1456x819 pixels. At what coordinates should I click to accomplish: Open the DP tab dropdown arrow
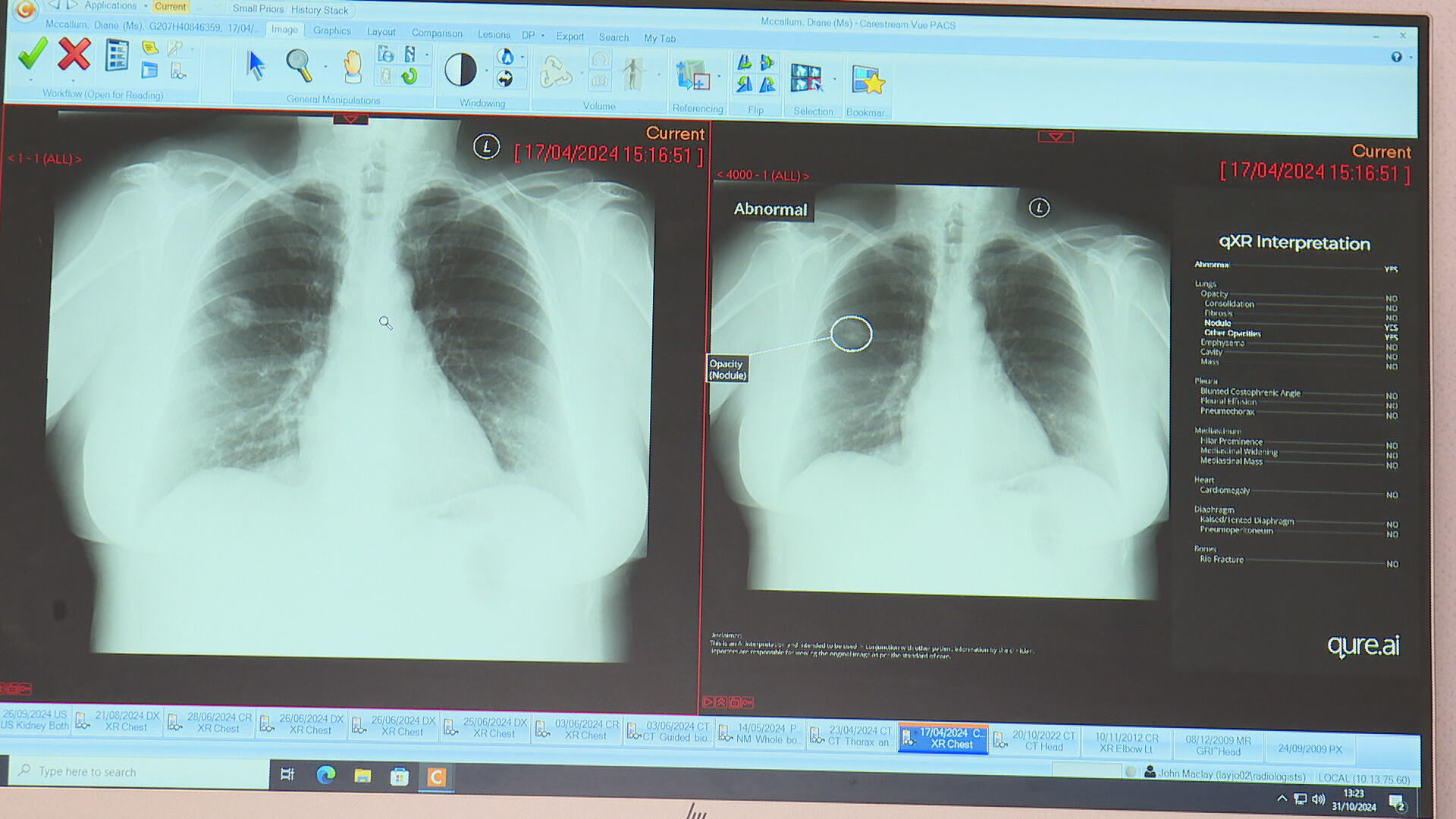(x=542, y=36)
